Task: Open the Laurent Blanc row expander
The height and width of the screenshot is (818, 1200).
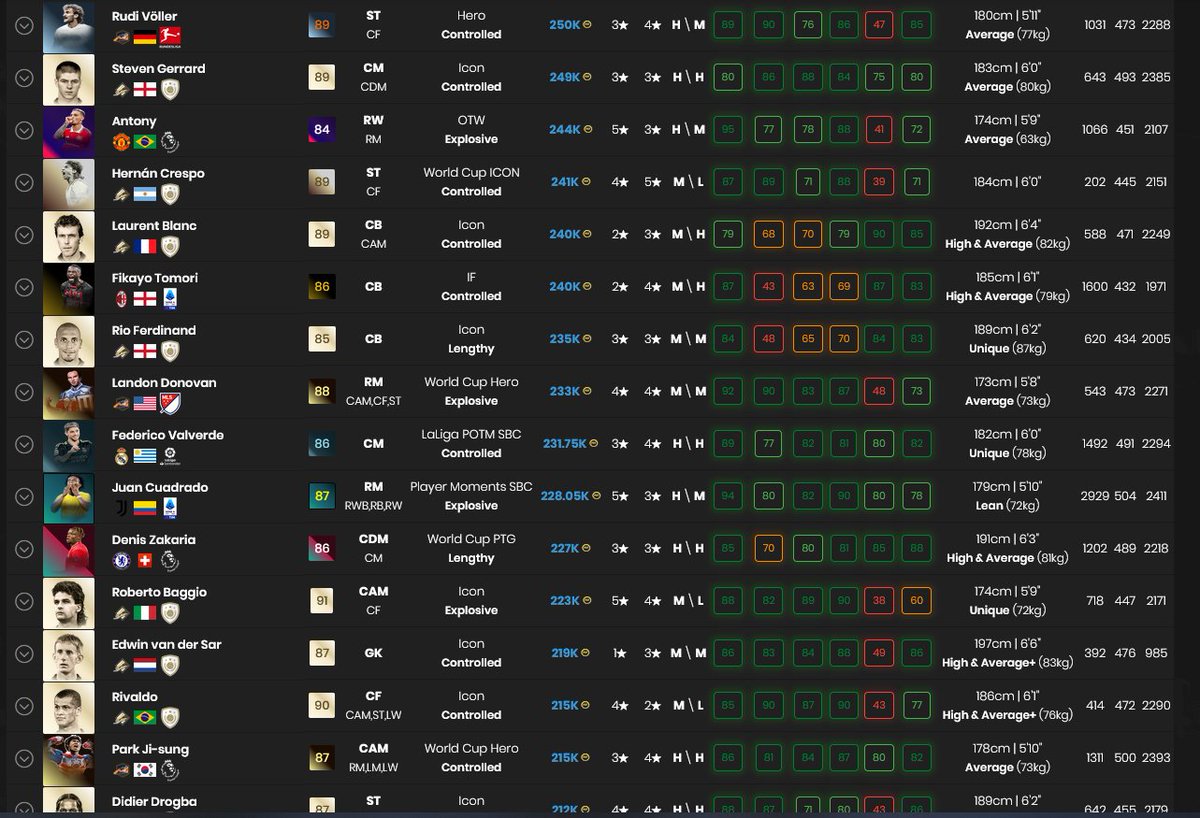Action: 25,235
